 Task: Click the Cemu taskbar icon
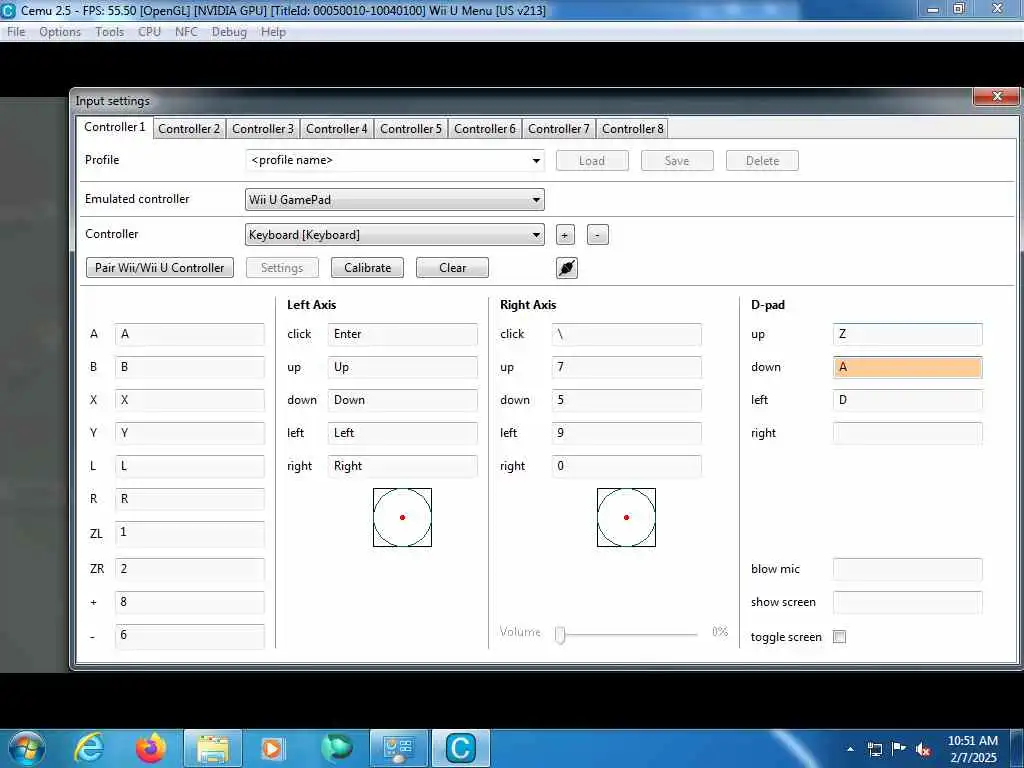[x=460, y=748]
